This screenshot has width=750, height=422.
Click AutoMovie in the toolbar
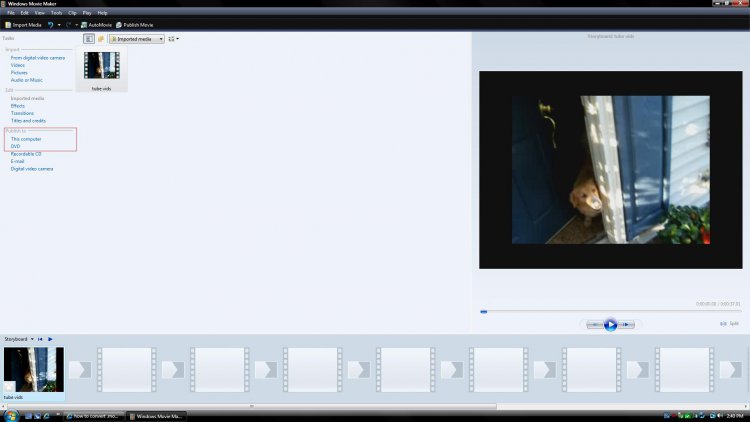point(96,25)
